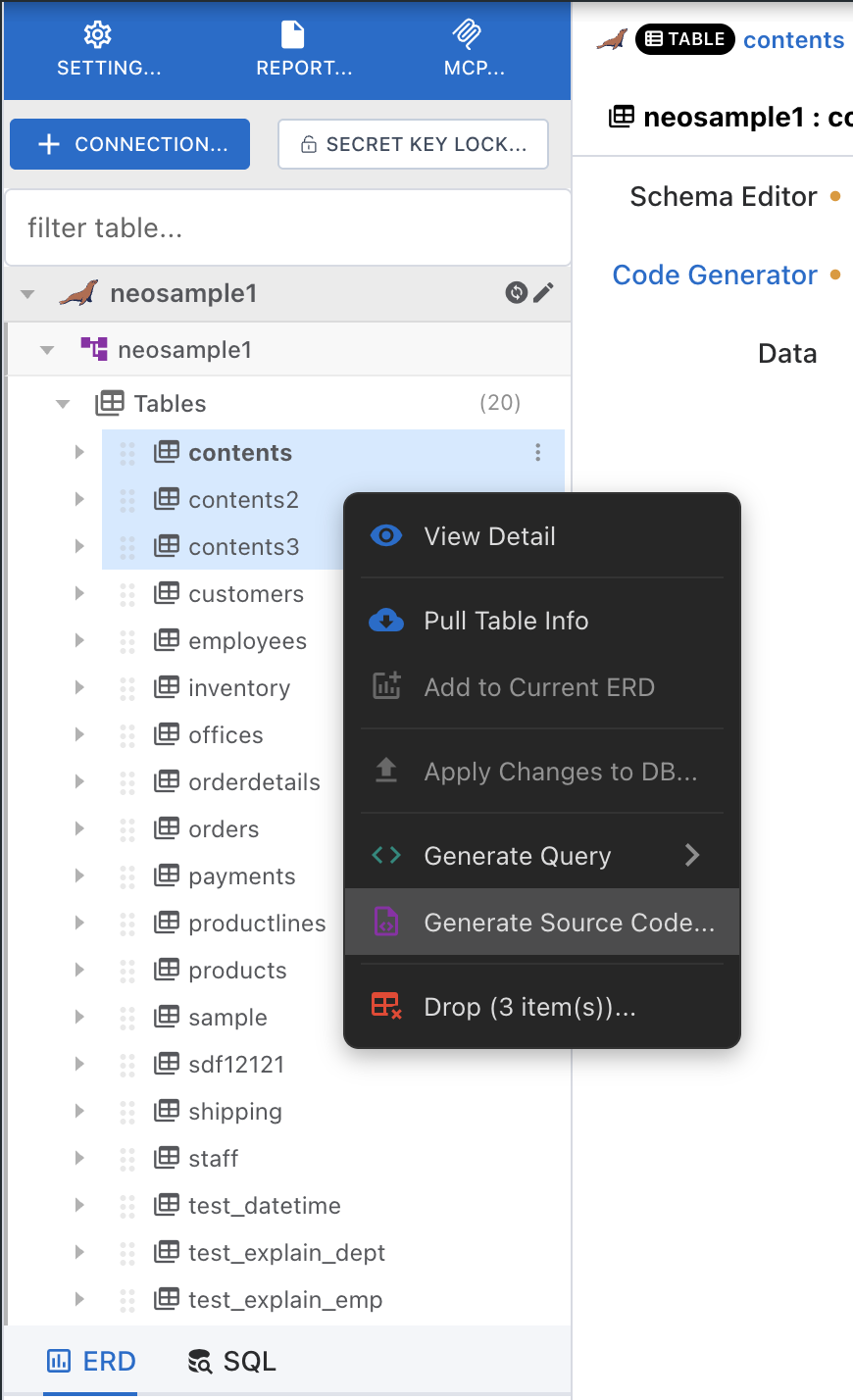Viewport: 853px width, 1400px height.
Task: Click the refresh icon beside neosample1 connection
Action: pos(516,292)
